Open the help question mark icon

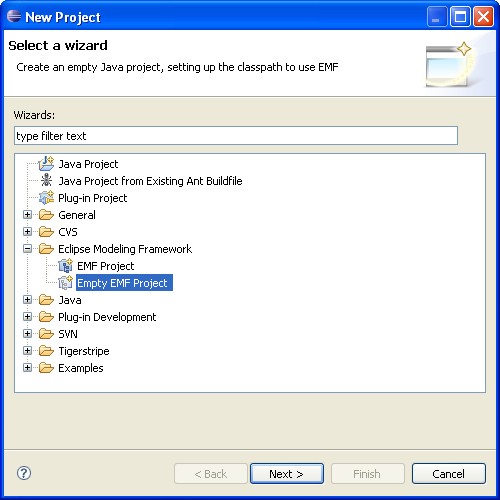tap(24, 473)
